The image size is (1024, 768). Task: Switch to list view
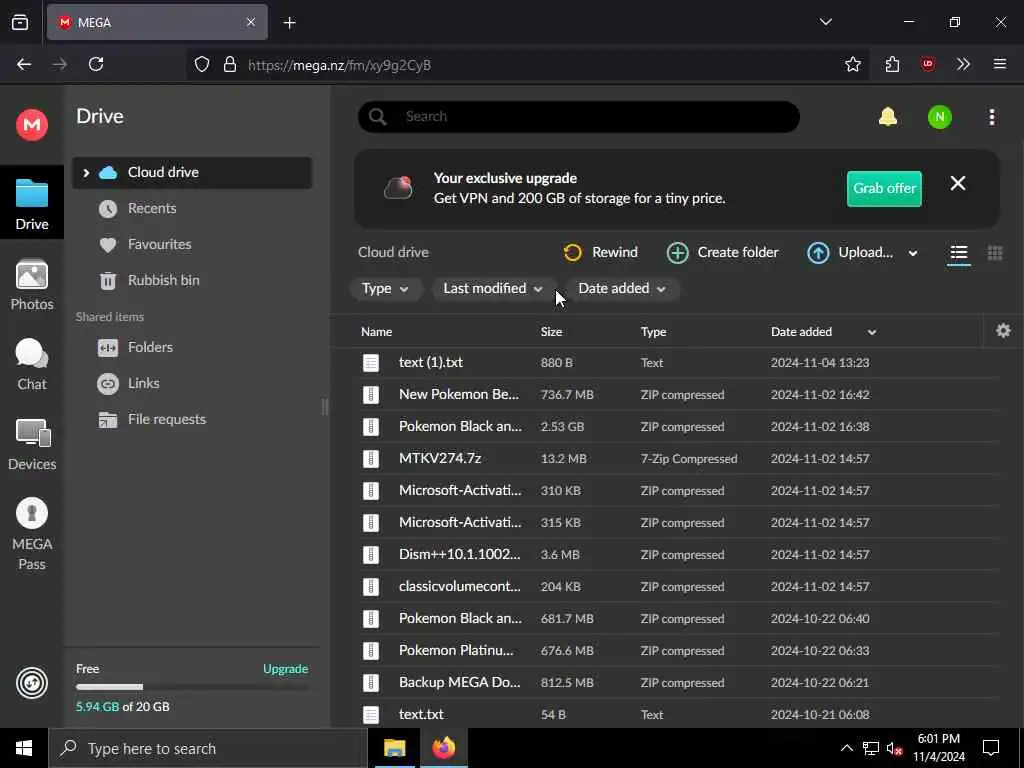[x=958, y=253]
